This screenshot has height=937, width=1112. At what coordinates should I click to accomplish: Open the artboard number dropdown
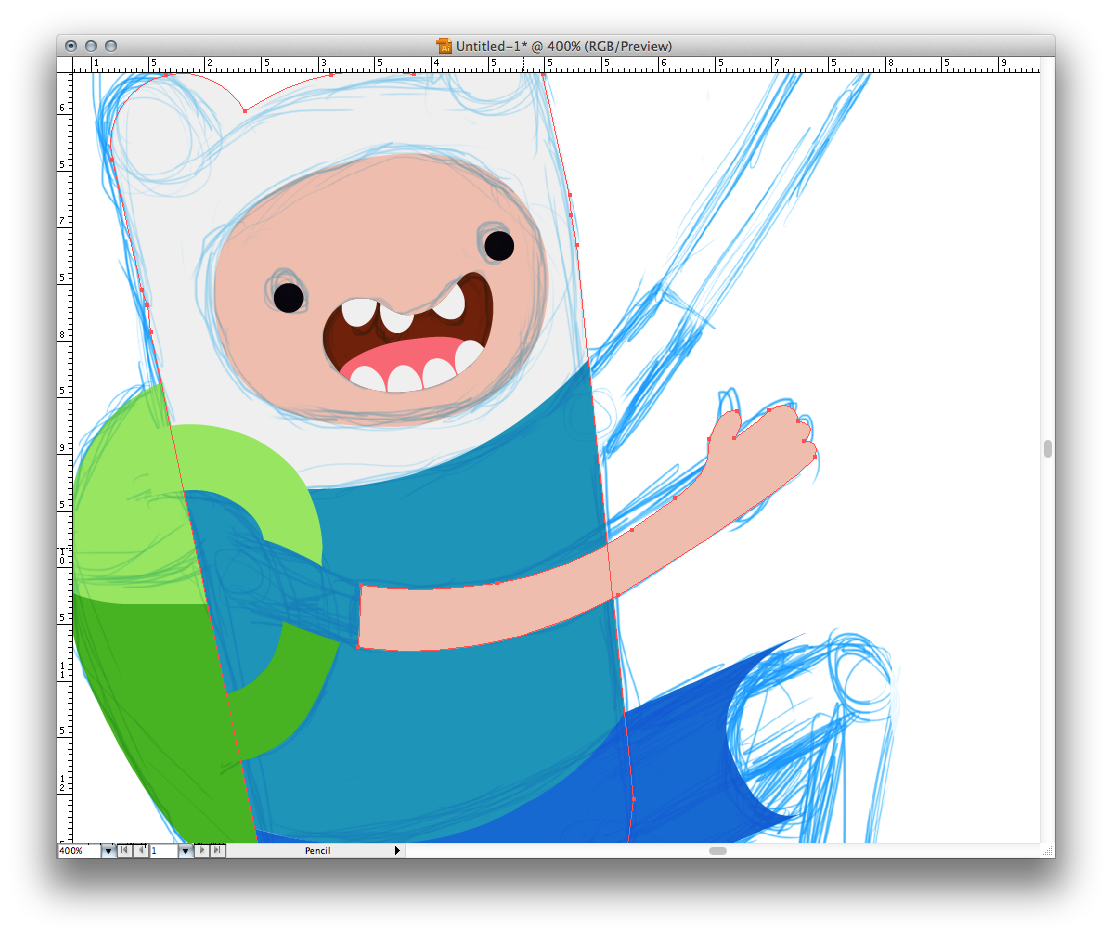click(185, 851)
